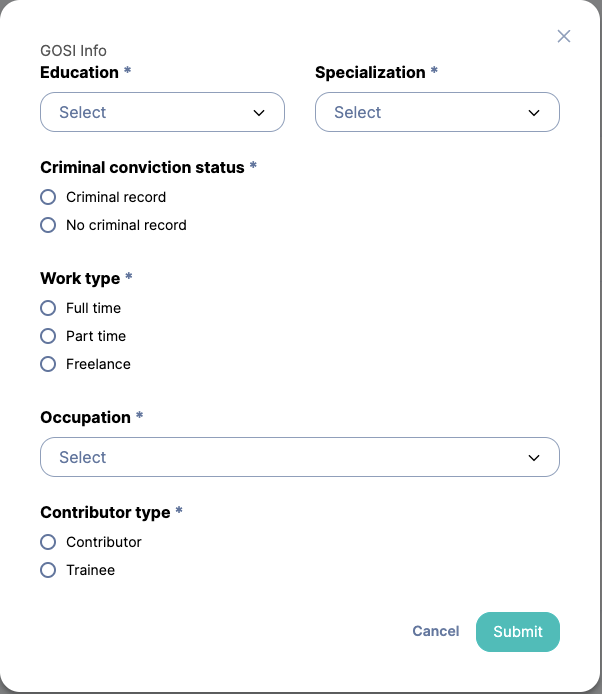Click the Trainee label text
The image size is (602, 694).
point(90,570)
